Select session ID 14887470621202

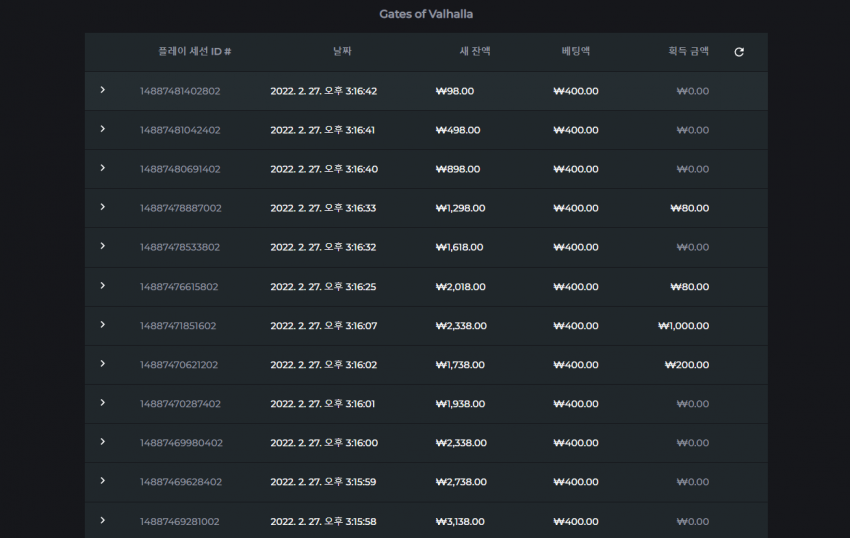(x=179, y=365)
